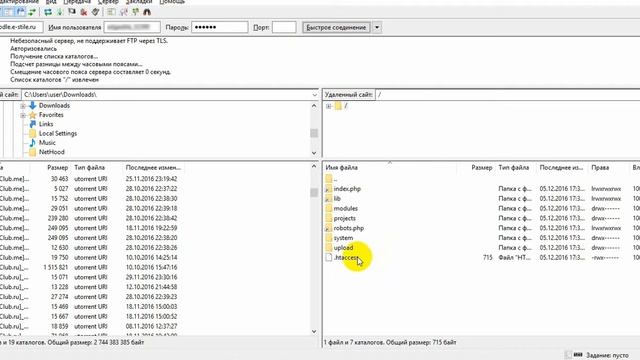Toggle processing of the transfer queue

tap(60, 12)
